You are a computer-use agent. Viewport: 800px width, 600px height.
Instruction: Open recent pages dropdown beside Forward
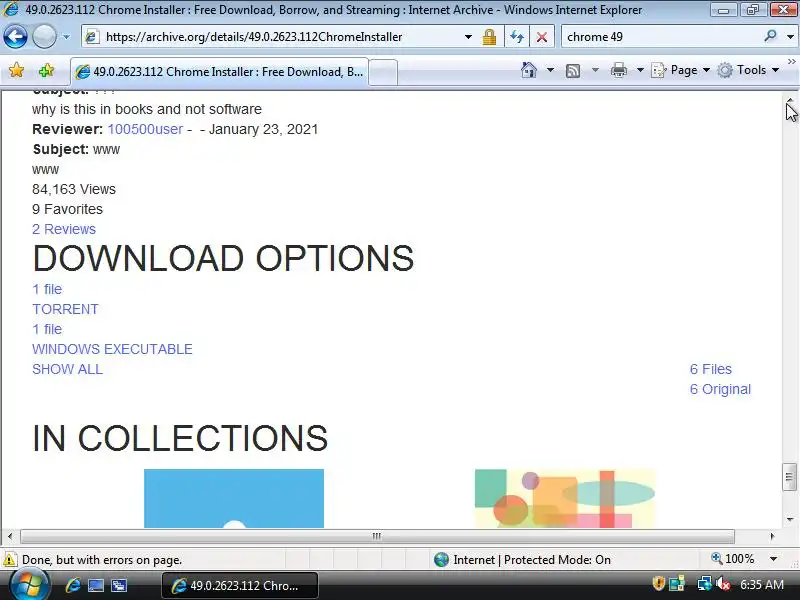point(66,37)
